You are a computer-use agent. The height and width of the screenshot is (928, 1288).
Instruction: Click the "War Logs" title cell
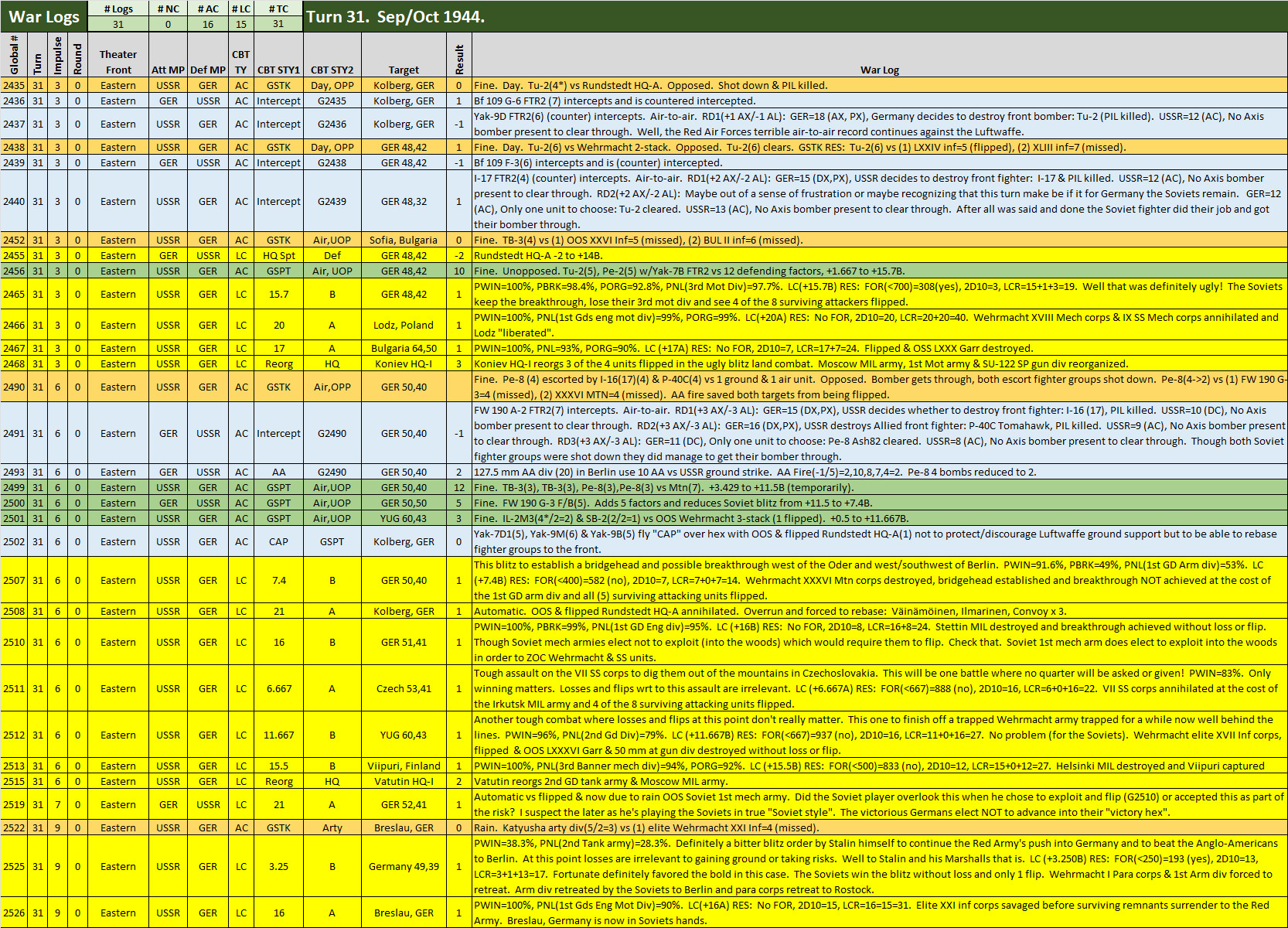pyautogui.click(x=43, y=16)
